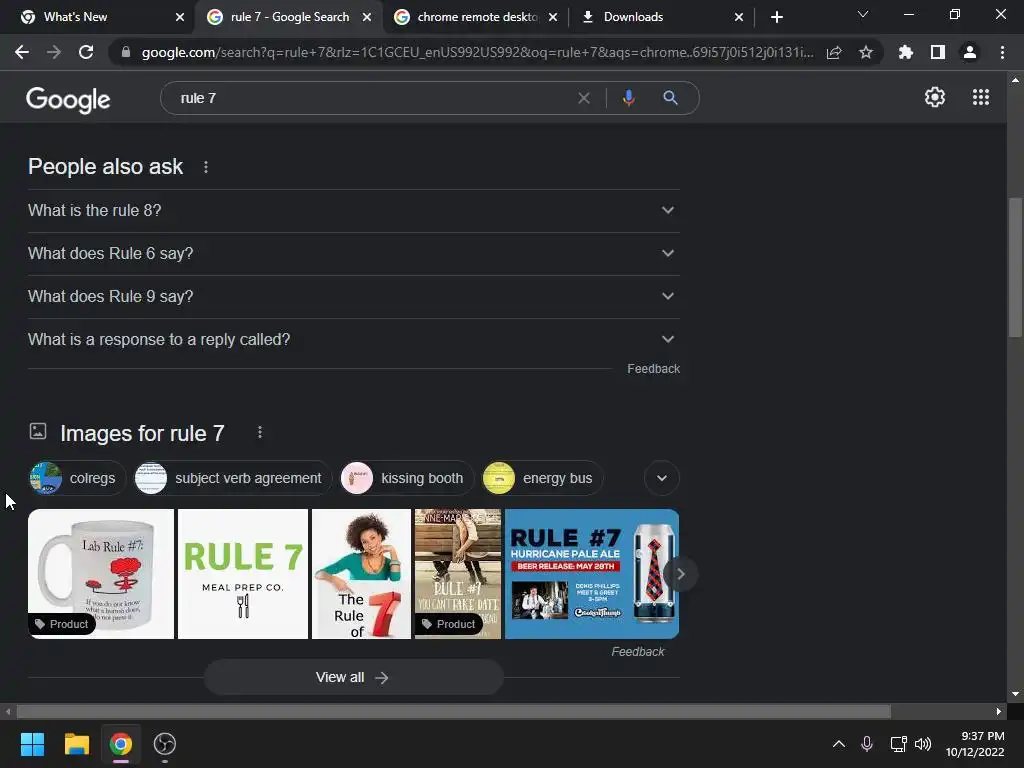Filter images by kissing booth chip
Image resolution: width=1024 pixels, height=768 pixels.
(x=406, y=478)
